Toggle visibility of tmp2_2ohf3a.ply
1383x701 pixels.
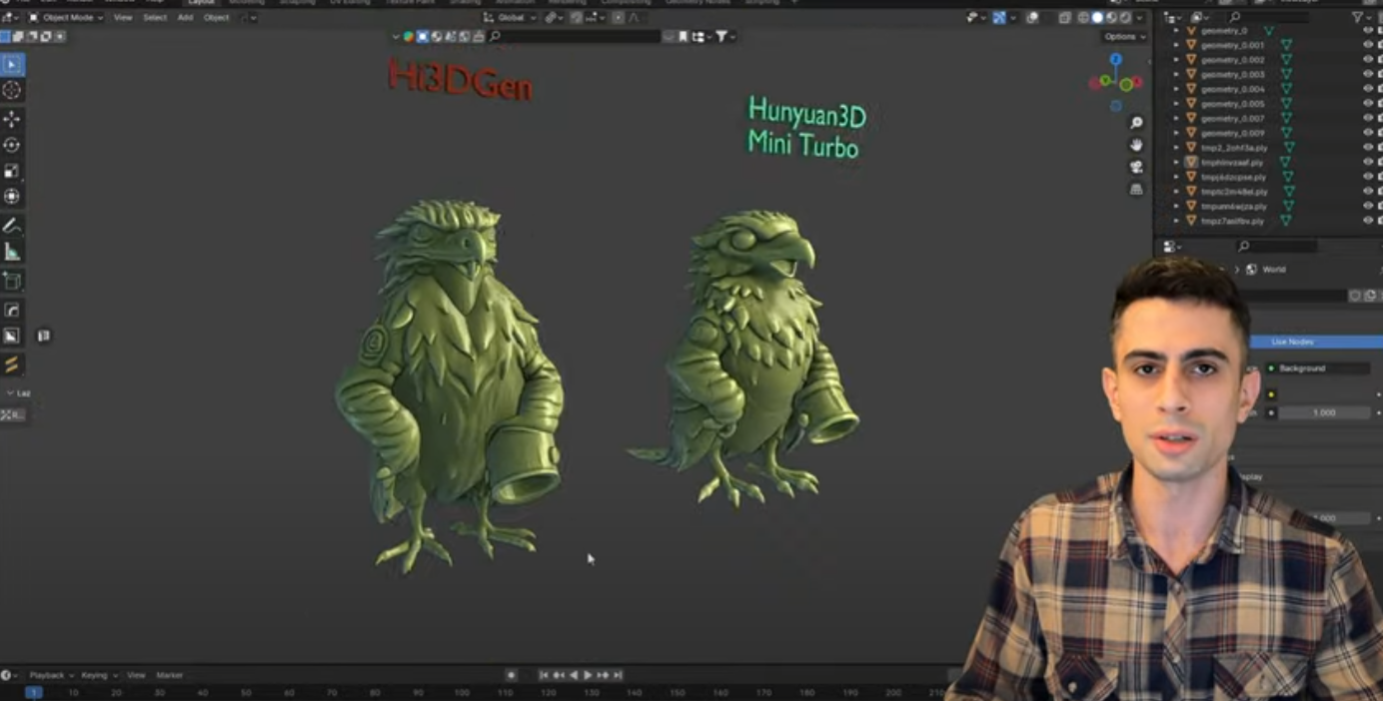(1368, 148)
